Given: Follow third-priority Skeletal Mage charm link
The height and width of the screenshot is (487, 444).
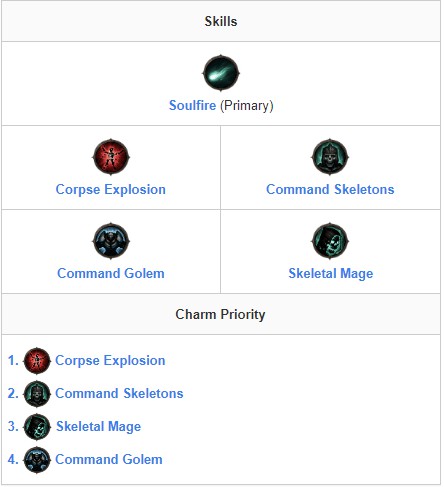Looking at the screenshot, I should point(98,427).
